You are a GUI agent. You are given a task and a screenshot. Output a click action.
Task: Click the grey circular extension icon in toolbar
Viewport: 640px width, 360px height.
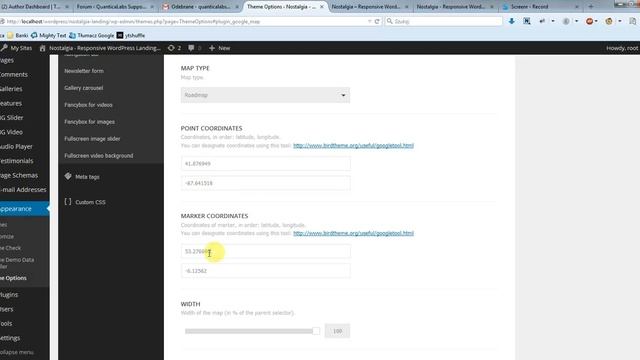coord(566,21)
